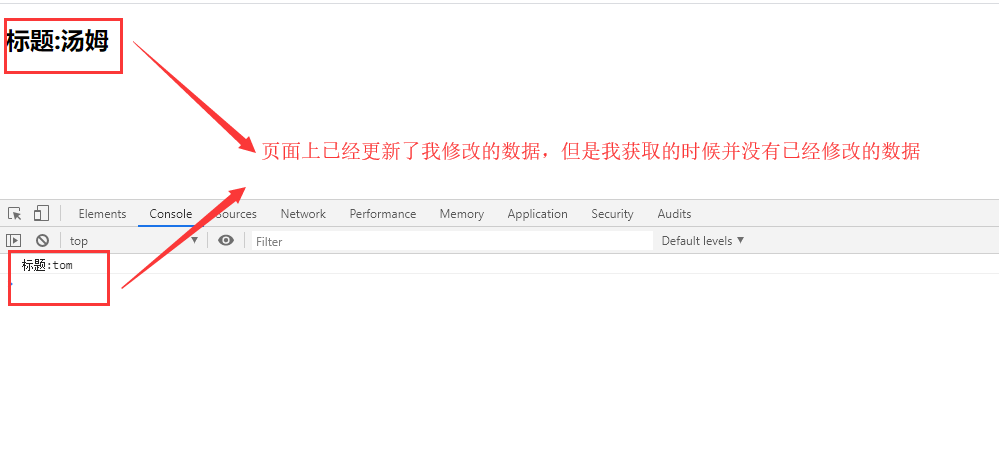Toggle the device toolbar icon
This screenshot has width=999, height=450.
click(x=41, y=214)
